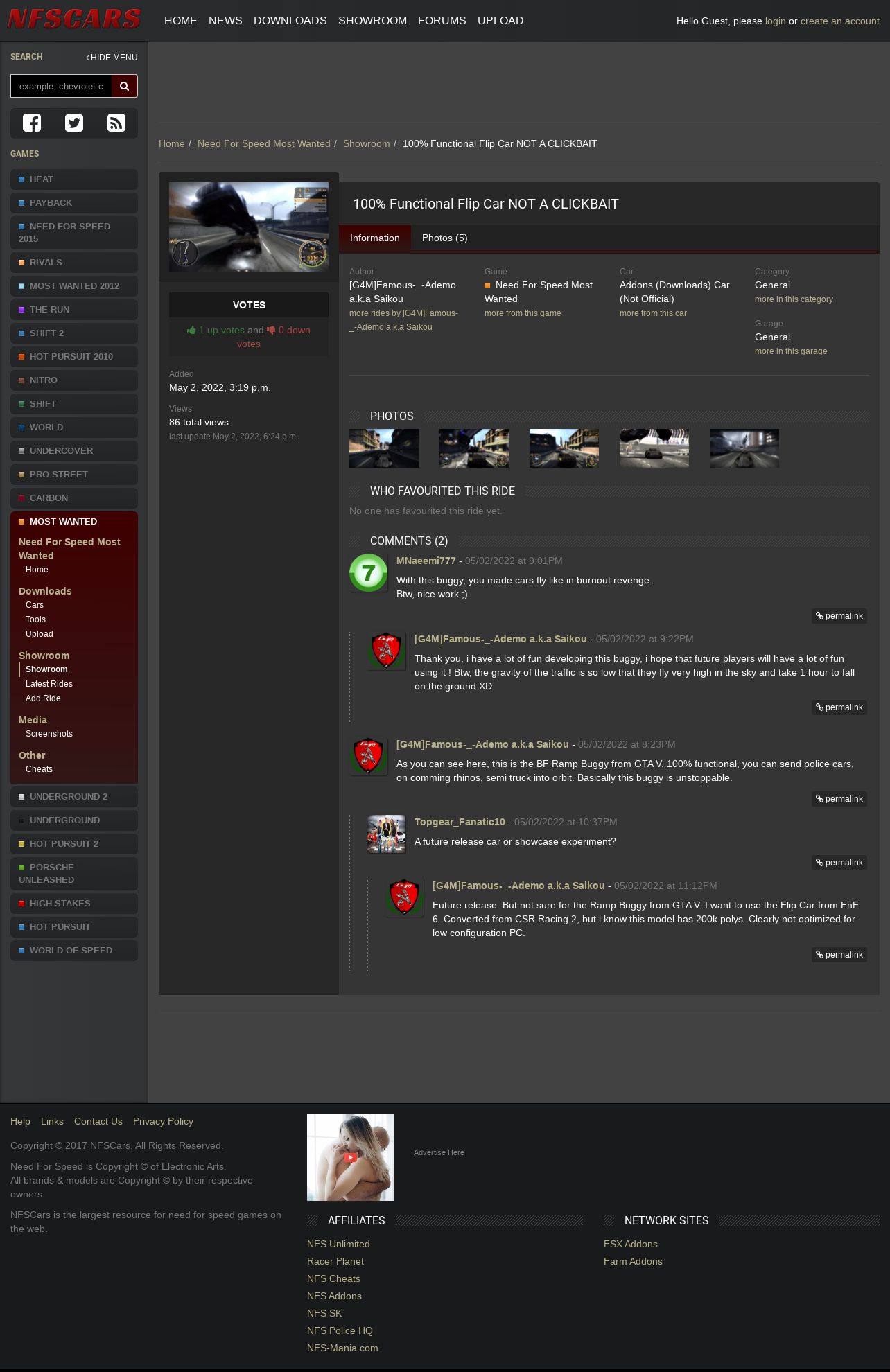Image resolution: width=890 pixels, height=1372 pixels.
Task: Open FSX Addons network site link
Action: tap(631, 1244)
